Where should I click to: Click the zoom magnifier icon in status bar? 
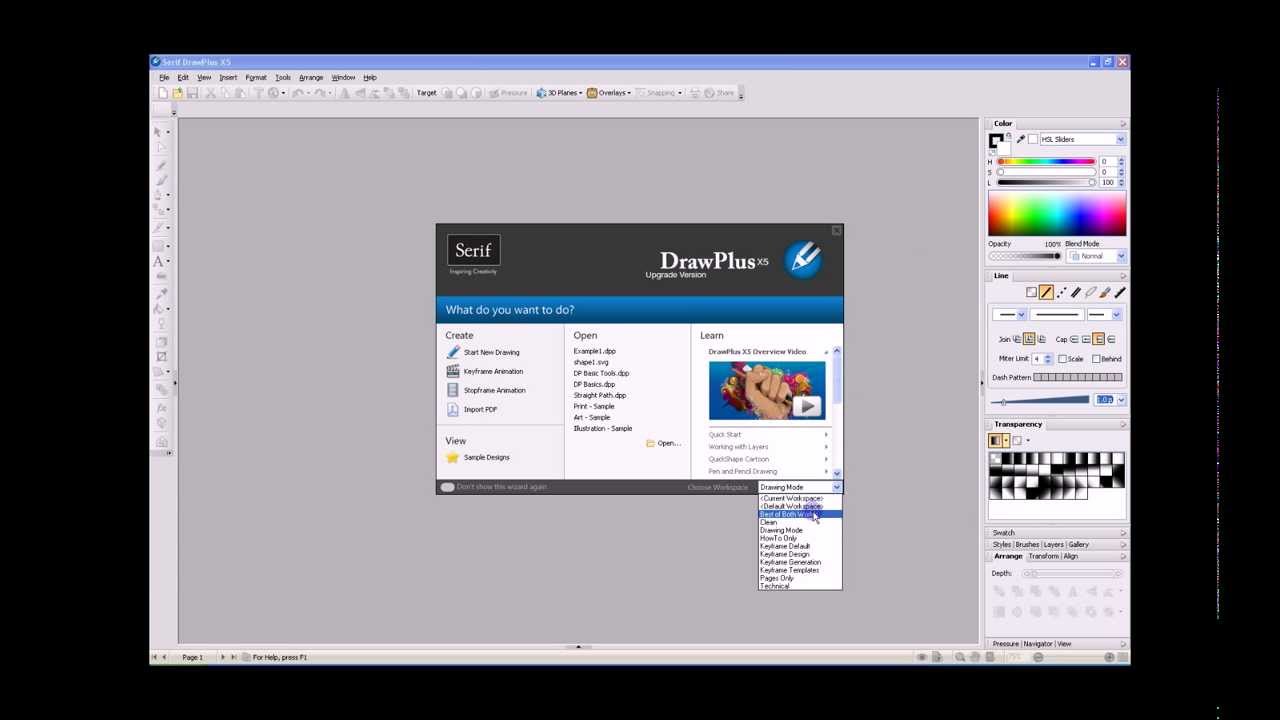960,657
